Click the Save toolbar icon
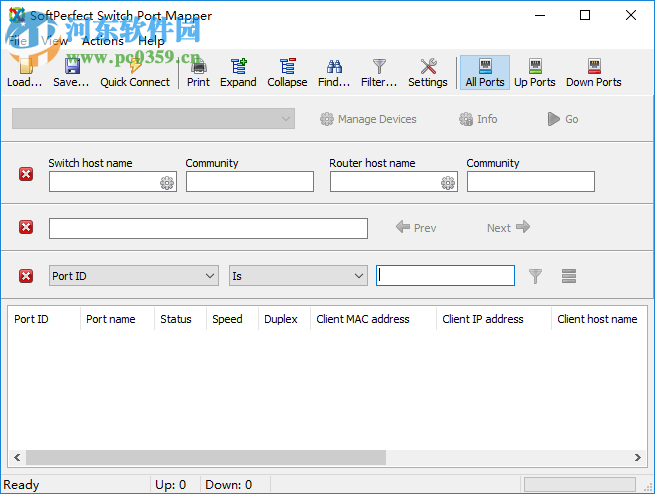Image resolution: width=655 pixels, height=494 pixels. click(71, 73)
